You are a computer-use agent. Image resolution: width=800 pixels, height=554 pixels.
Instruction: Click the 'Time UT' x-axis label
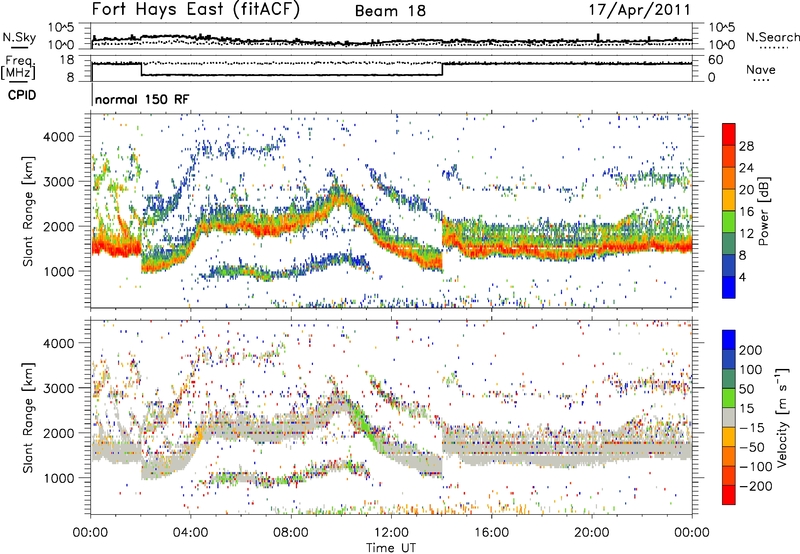391,547
